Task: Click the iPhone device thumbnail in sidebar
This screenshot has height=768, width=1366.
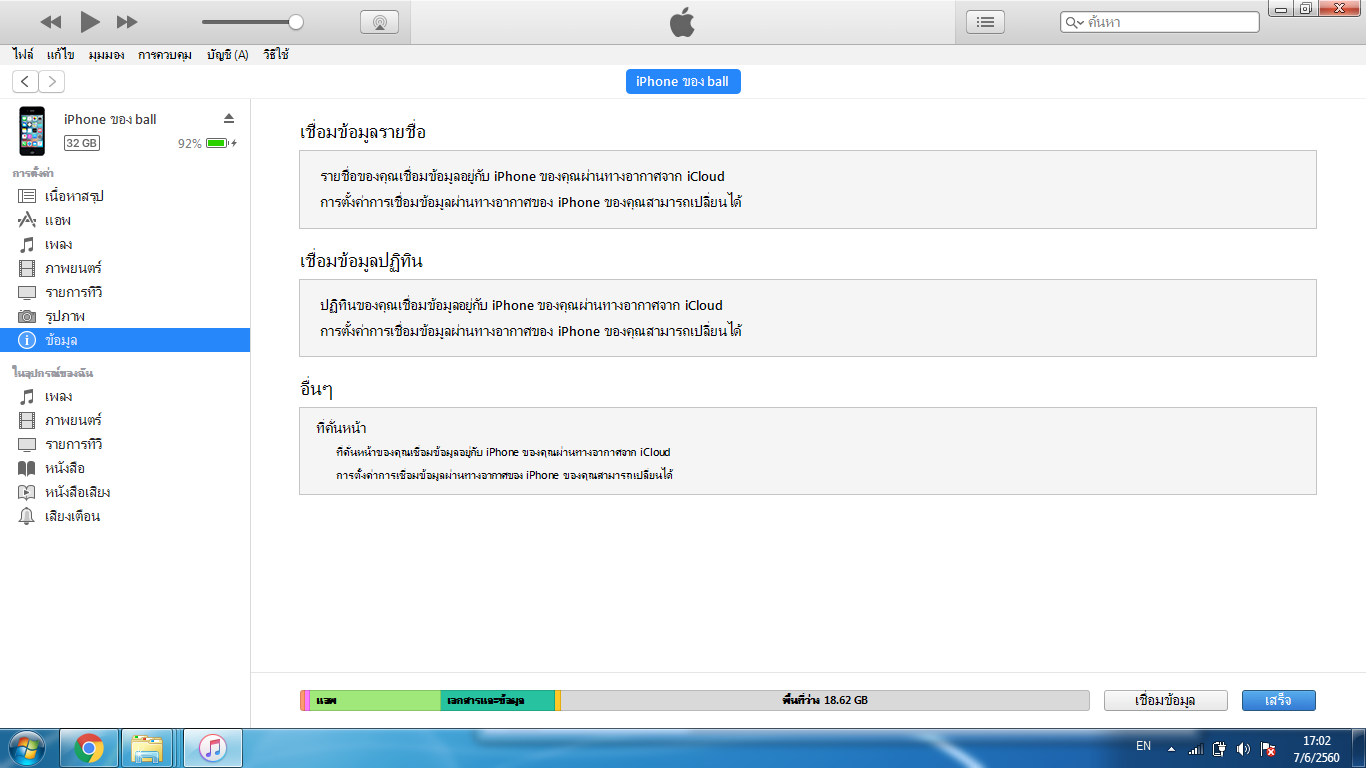Action: click(x=32, y=131)
